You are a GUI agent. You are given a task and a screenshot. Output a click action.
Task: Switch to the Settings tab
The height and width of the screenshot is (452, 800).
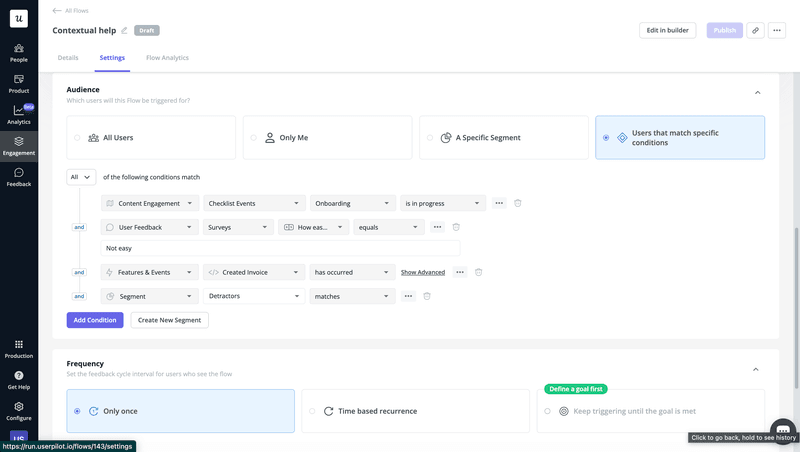(112, 58)
